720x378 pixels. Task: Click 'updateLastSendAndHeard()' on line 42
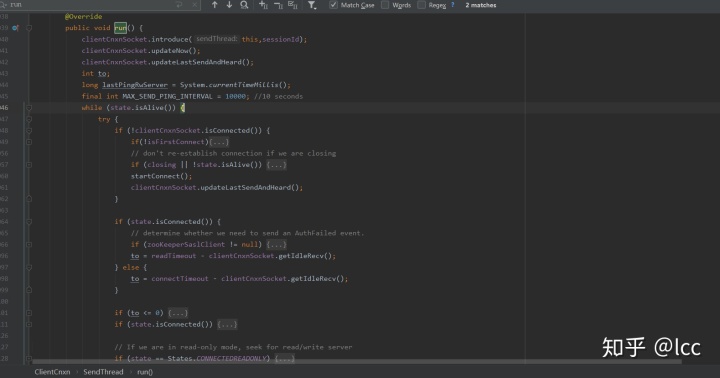coord(200,62)
